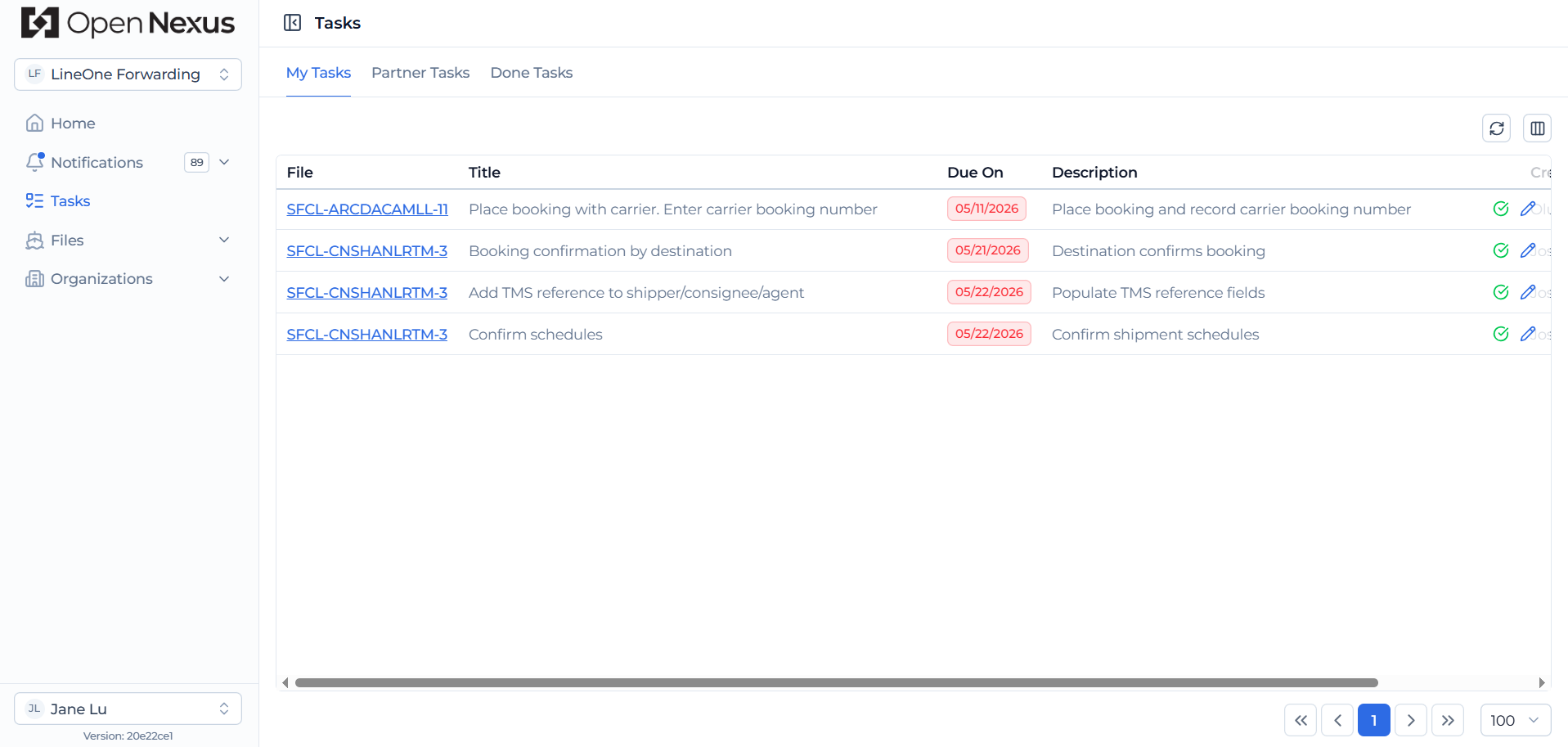The width and height of the screenshot is (1568, 747).
Task: Click the Files icon in sidebar
Action: (34, 241)
